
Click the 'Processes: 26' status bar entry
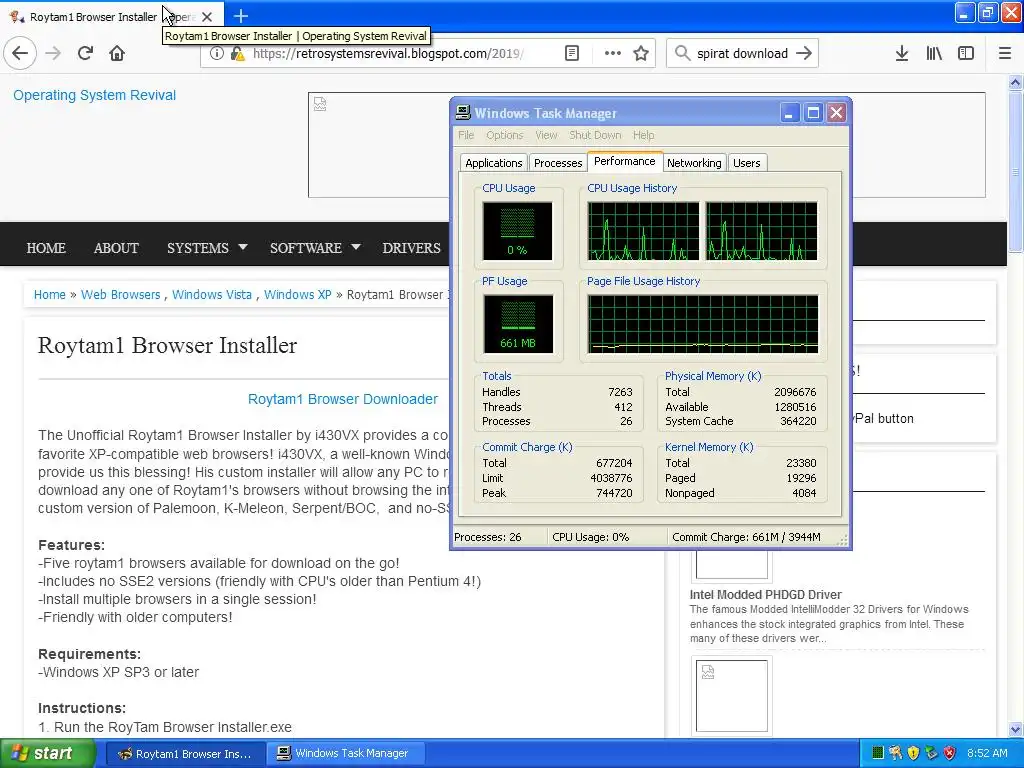coord(487,537)
